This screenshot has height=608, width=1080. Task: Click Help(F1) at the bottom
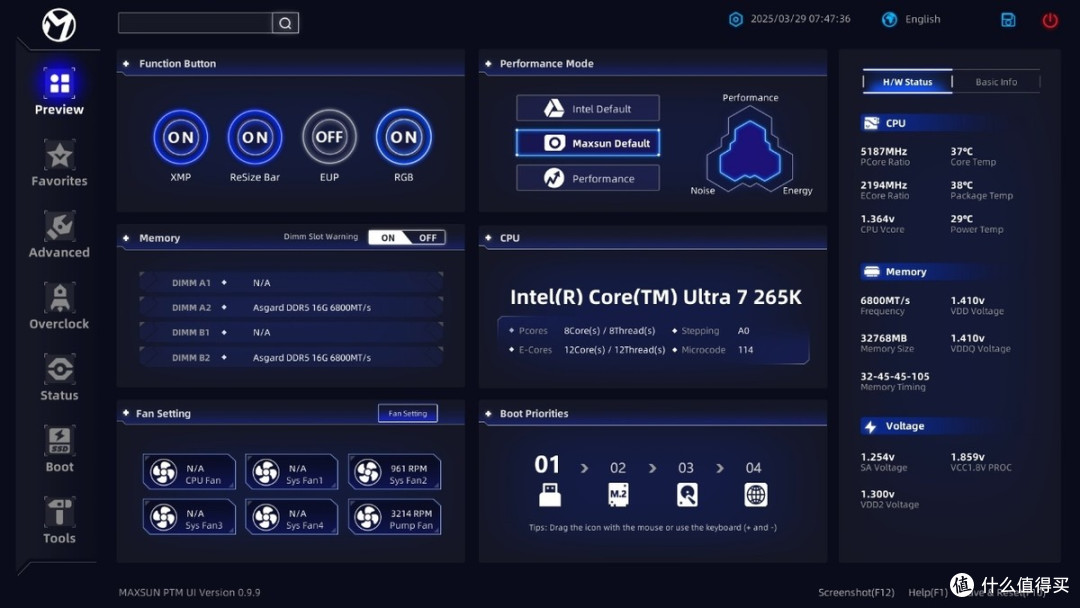(928, 592)
